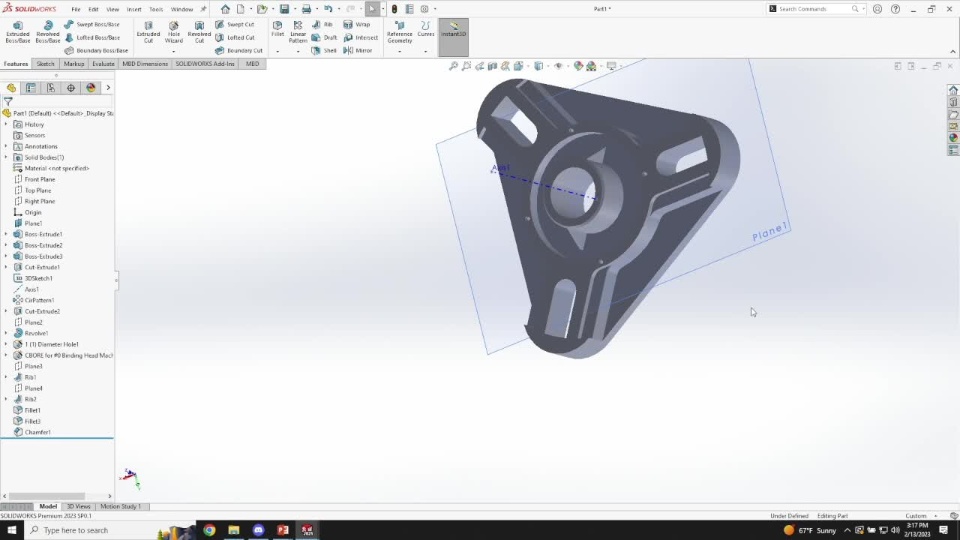Select the Wrap feature tool

coord(357,24)
